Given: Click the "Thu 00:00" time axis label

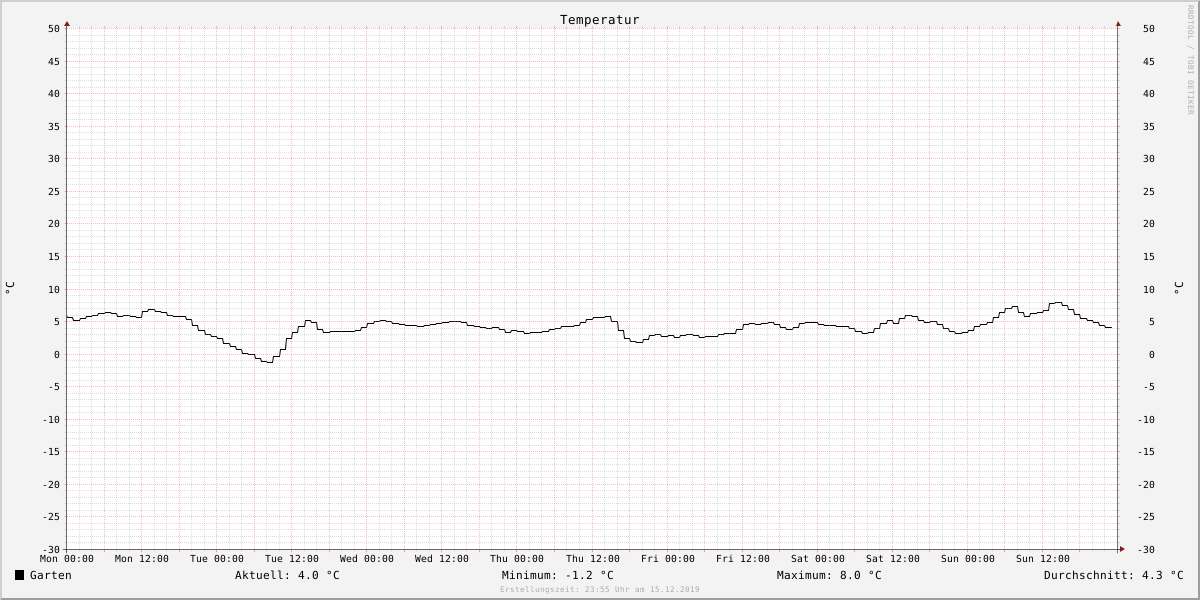Looking at the screenshot, I should (x=517, y=559).
